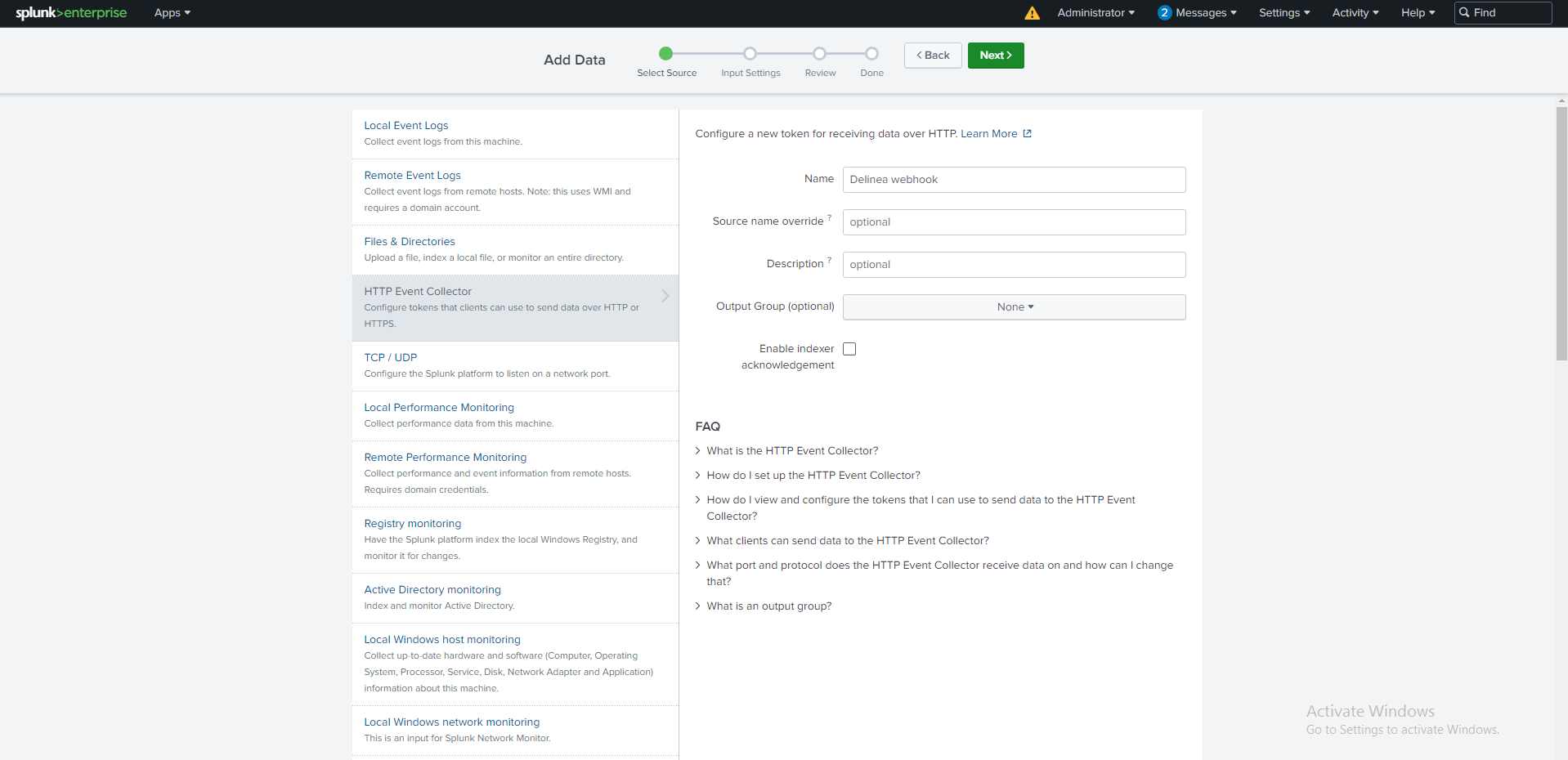Open the Output Group None dropdown
Viewport: 1568px width, 760px height.
coord(1014,307)
